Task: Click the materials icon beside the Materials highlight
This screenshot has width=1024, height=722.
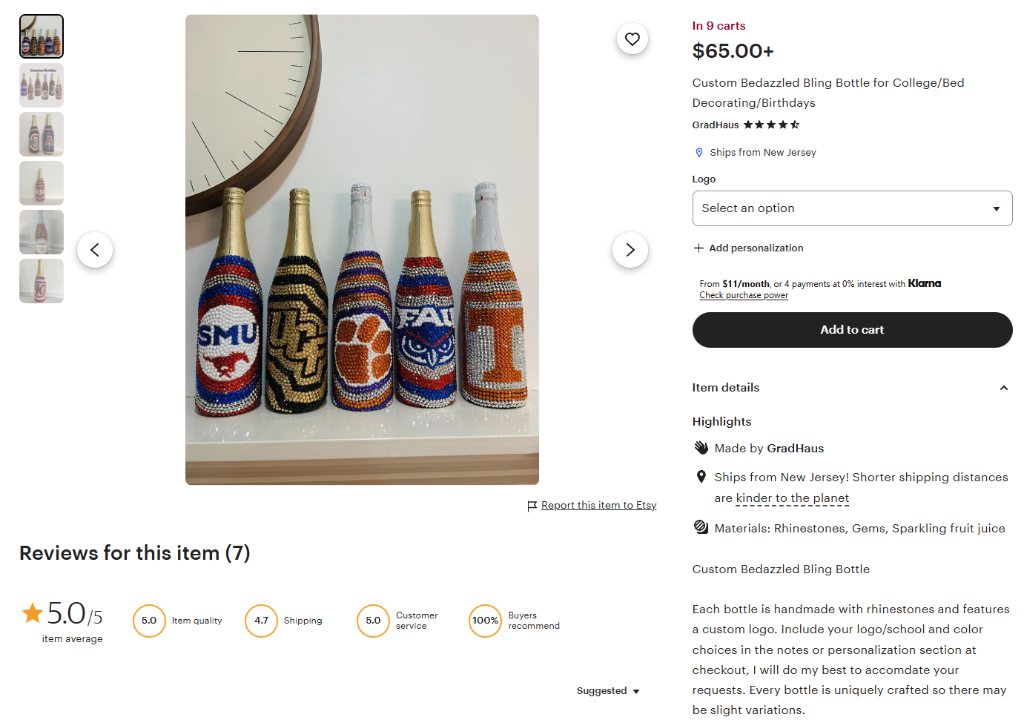Action: pos(700,527)
